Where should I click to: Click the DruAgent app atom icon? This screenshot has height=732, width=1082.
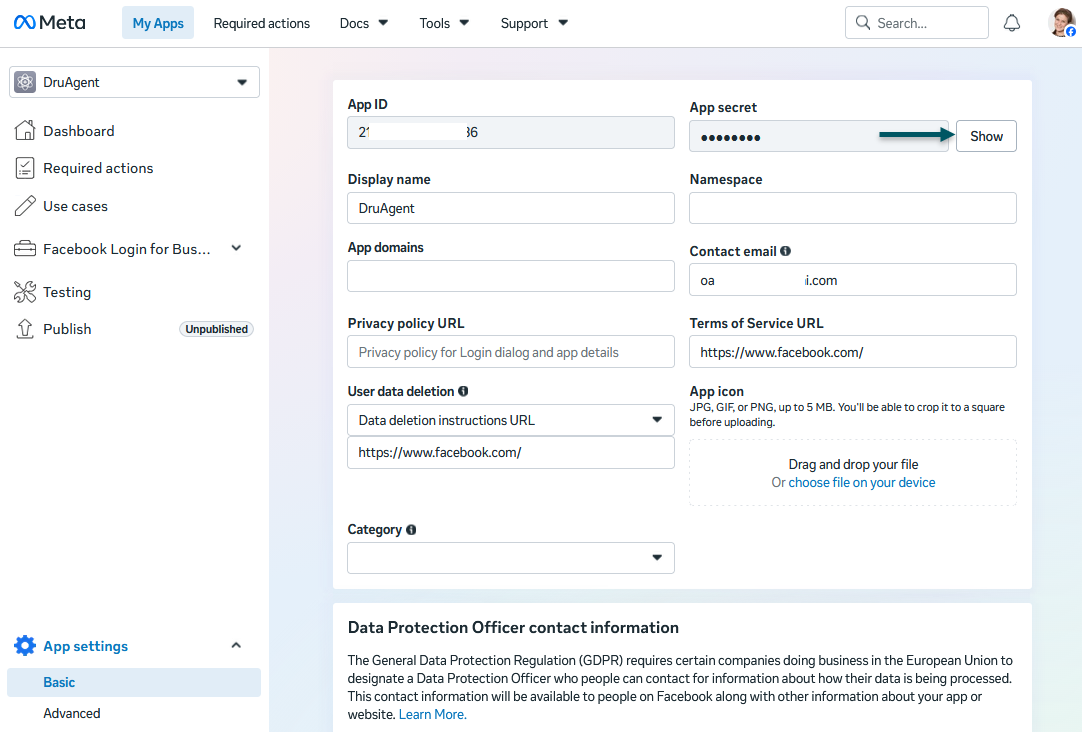tap(25, 82)
